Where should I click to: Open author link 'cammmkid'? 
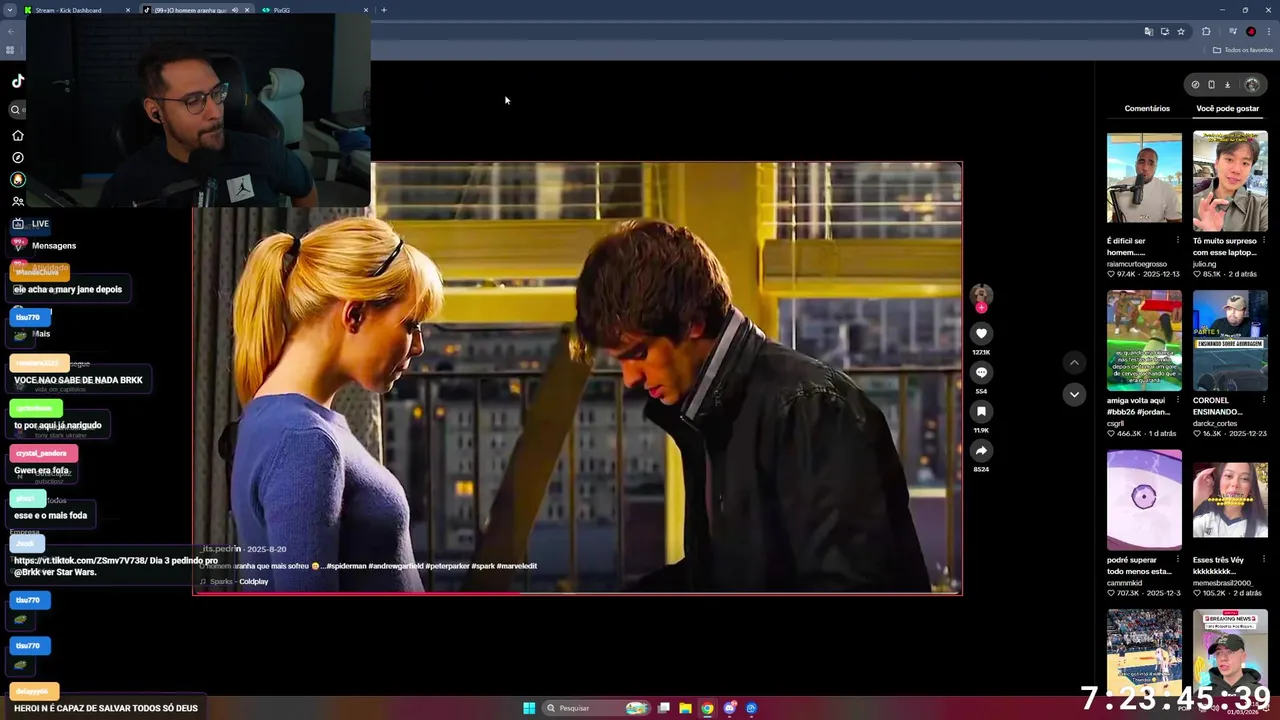[1124, 583]
